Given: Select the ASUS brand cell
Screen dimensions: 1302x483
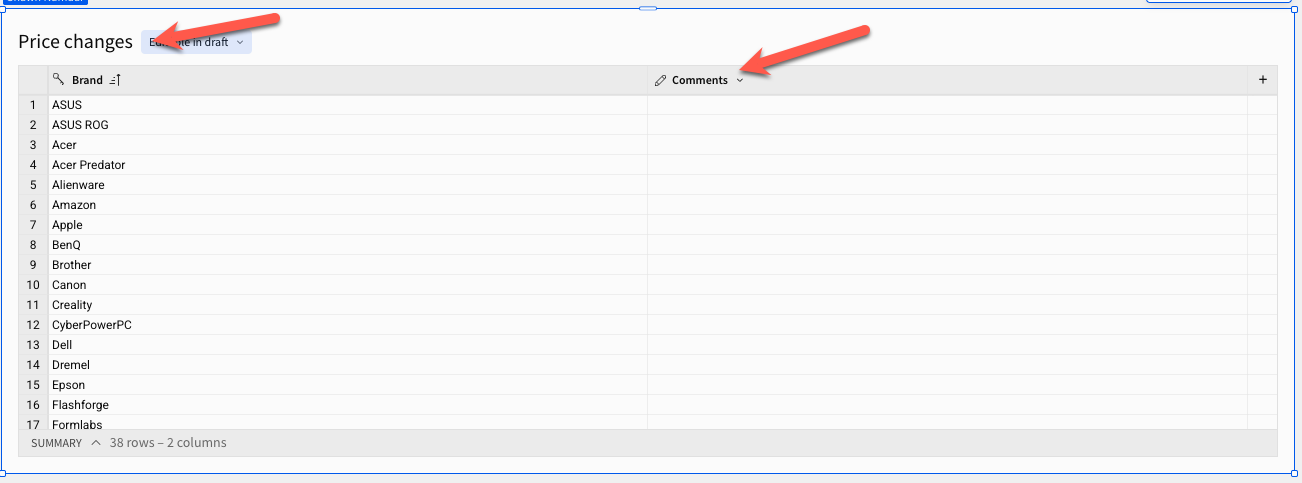Looking at the screenshot, I should pyautogui.click(x=348, y=105).
